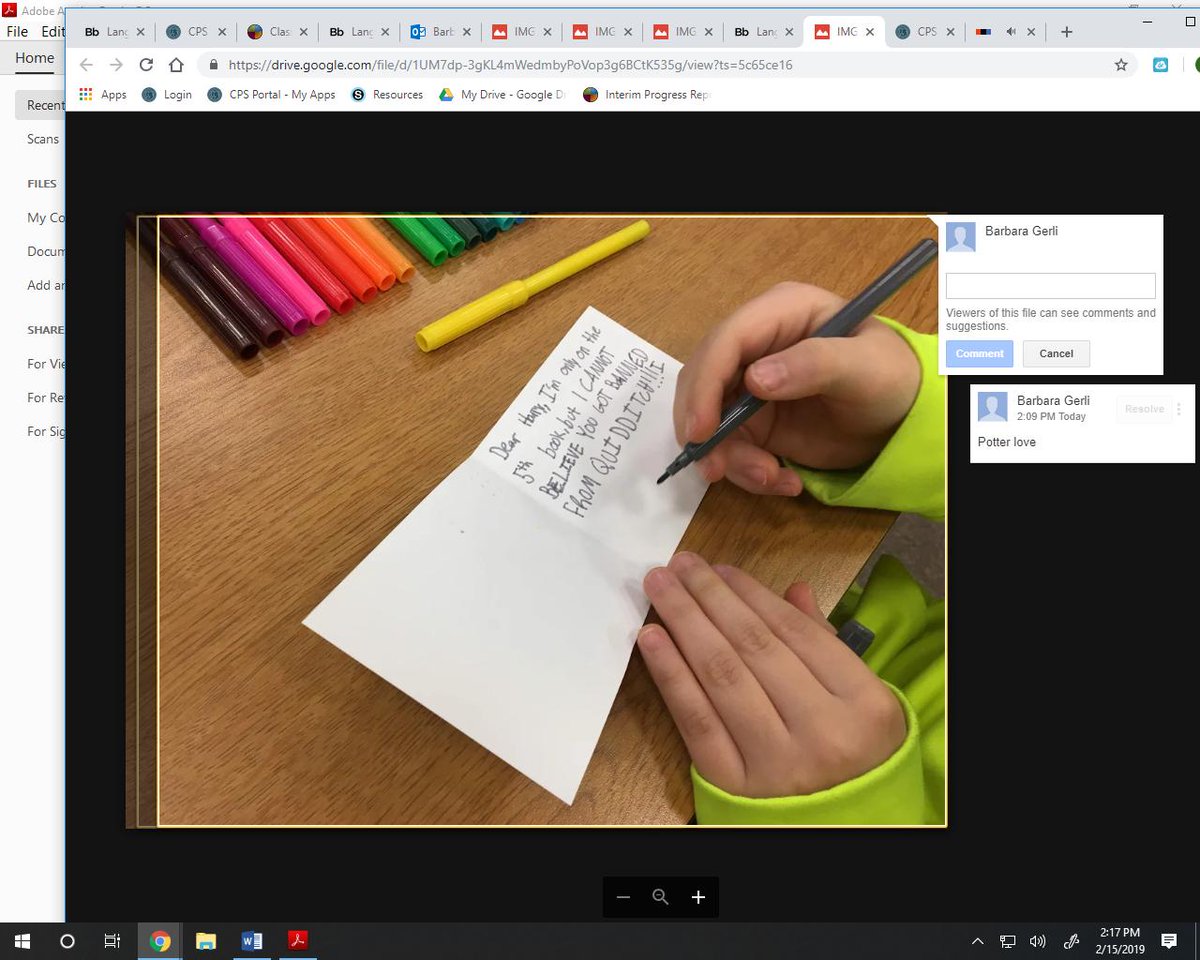Click the blue extension icon beside the star
Screen dimensions: 1200x960
pyautogui.click(x=1161, y=65)
